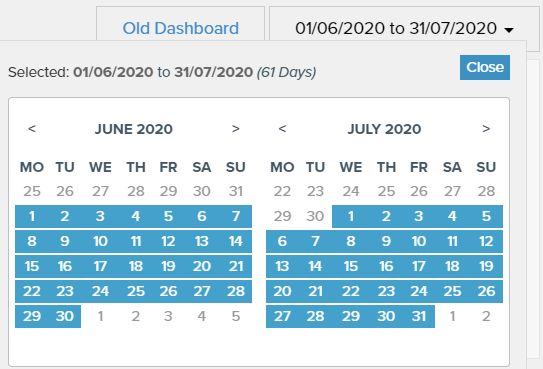Select the JUNE 2020 month heading
This screenshot has height=369, width=543.
[x=134, y=129]
